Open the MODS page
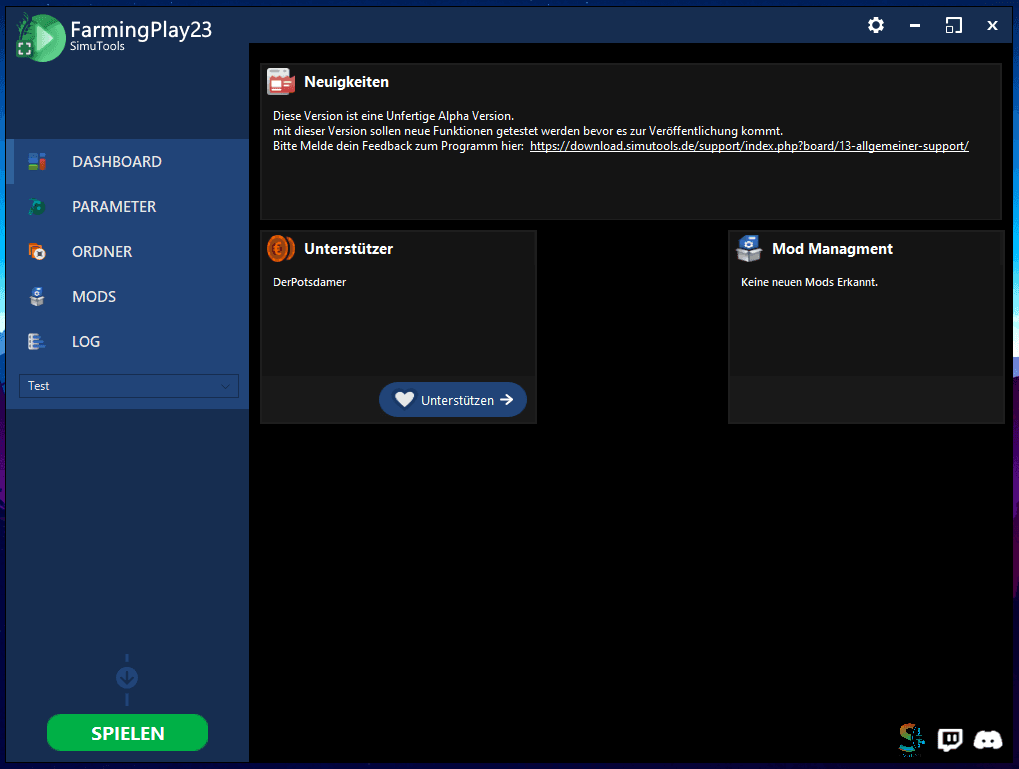This screenshot has width=1019, height=769. coord(127,296)
